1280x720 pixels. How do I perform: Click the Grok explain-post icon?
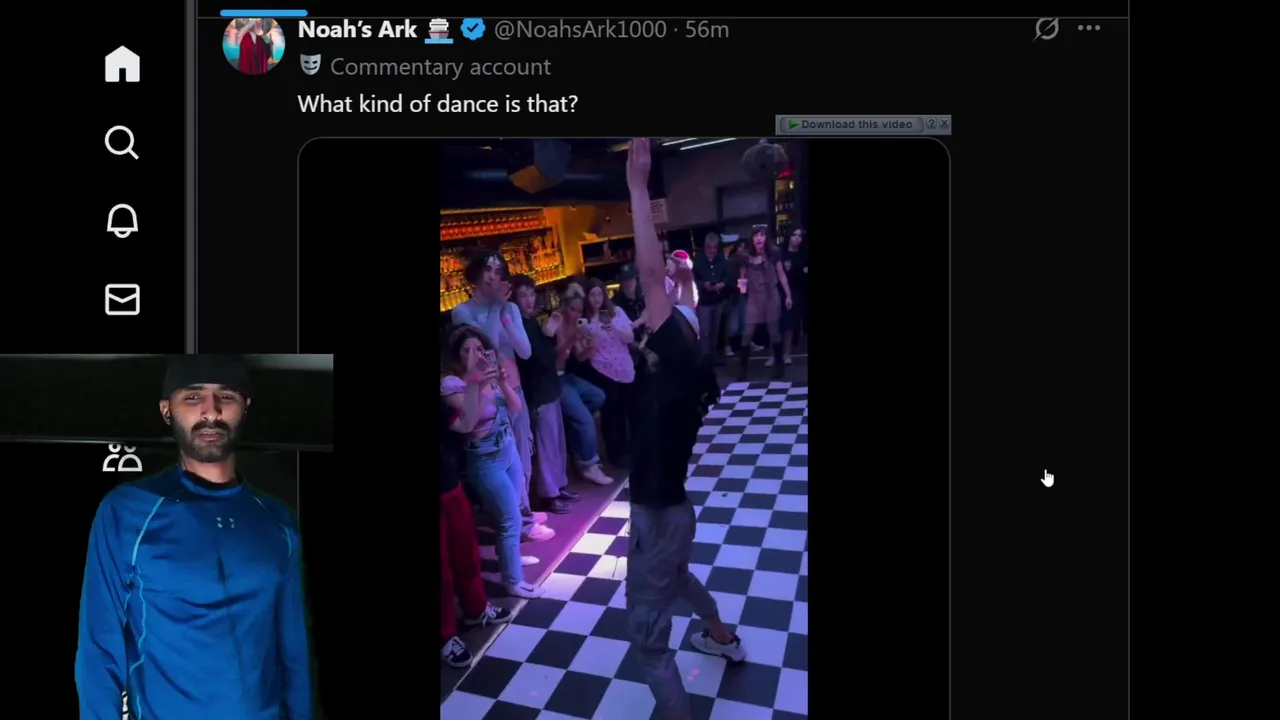[1046, 29]
